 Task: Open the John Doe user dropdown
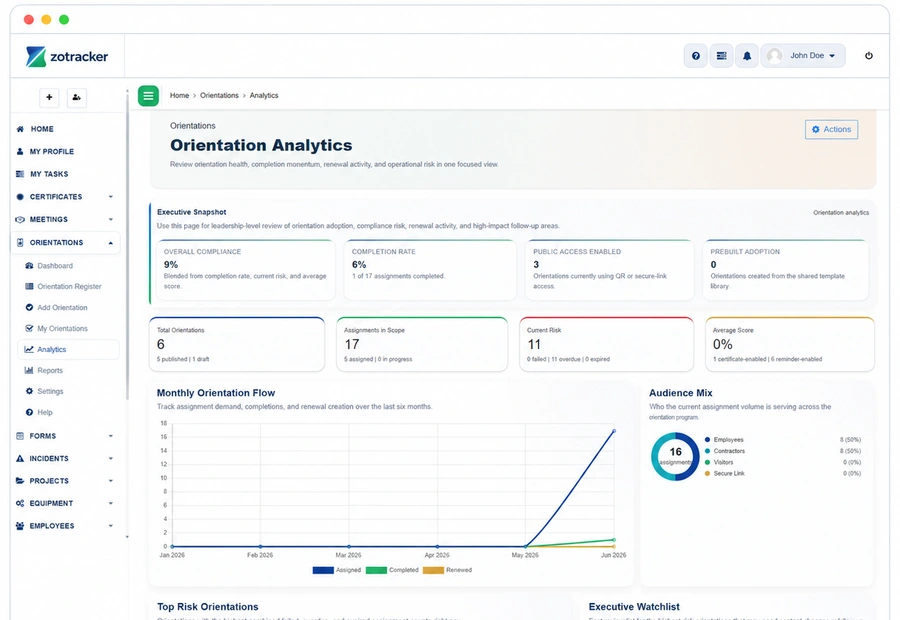(x=803, y=56)
